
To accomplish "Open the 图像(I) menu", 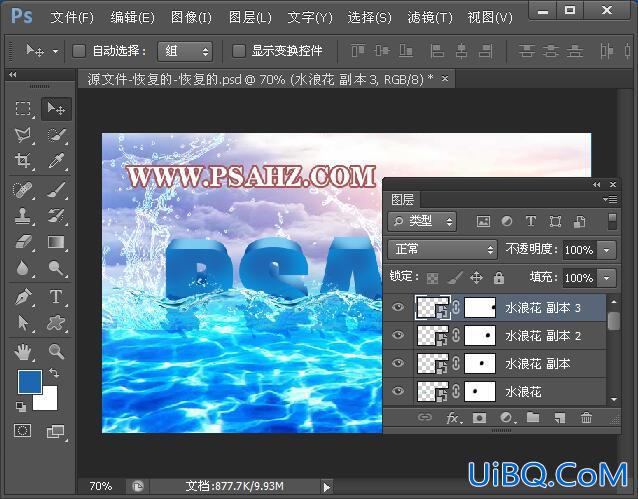I will click(191, 17).
